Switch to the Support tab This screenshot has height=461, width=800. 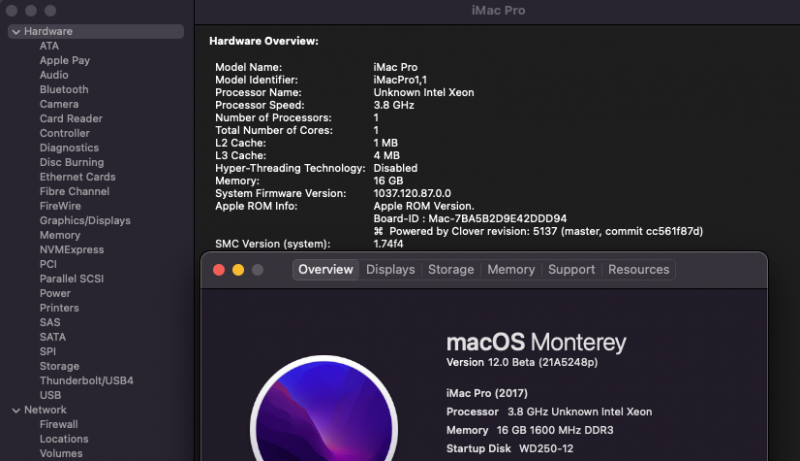(571, 269)
